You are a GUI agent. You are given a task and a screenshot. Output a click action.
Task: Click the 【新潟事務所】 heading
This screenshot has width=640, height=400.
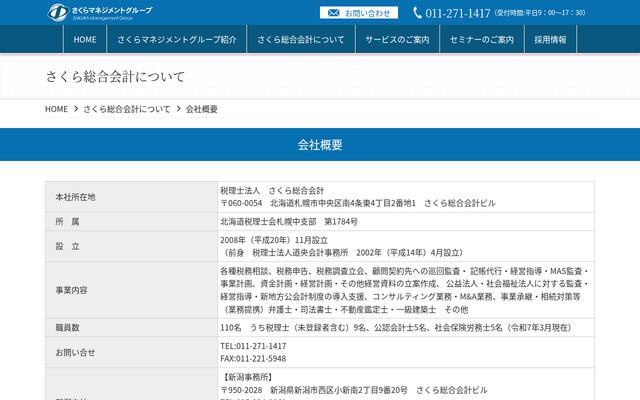pos(247,377)
